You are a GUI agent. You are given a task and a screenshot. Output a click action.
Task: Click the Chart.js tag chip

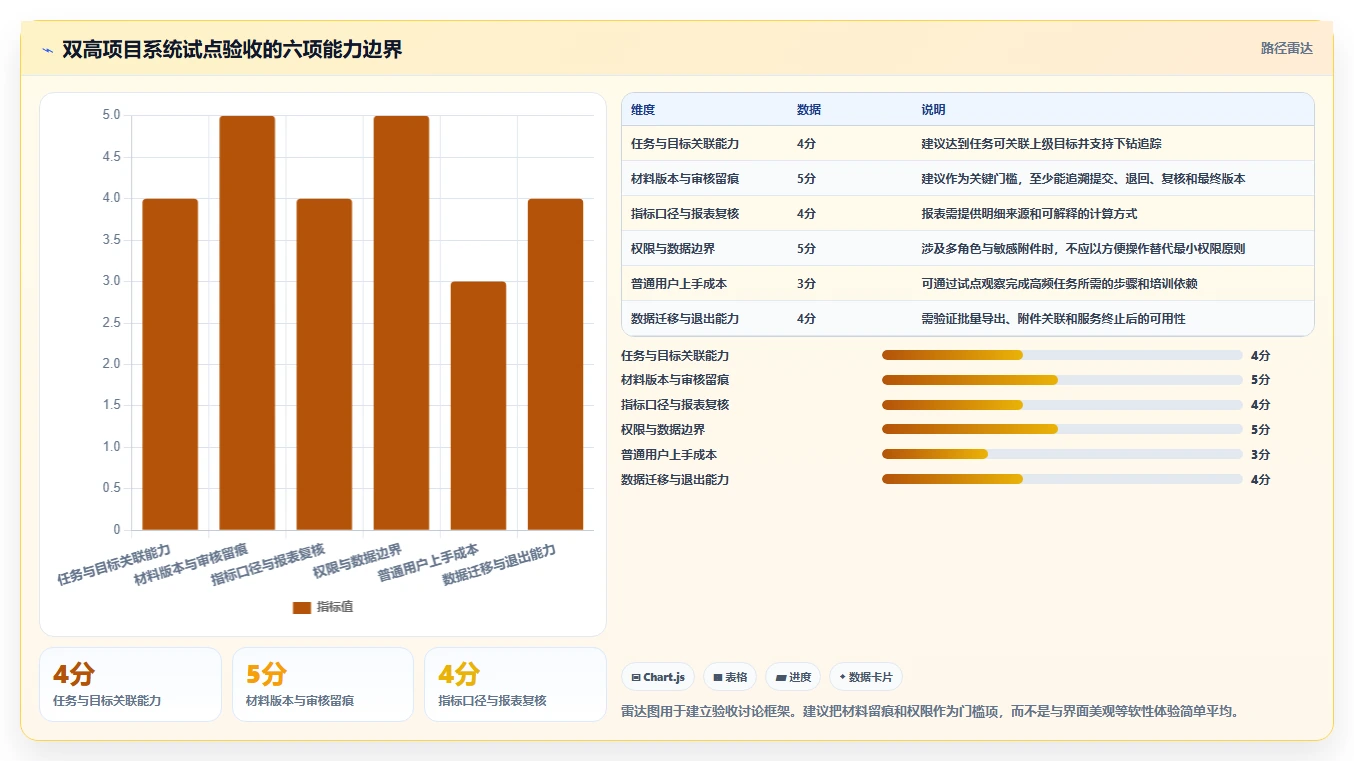click(x=658, y=677)
